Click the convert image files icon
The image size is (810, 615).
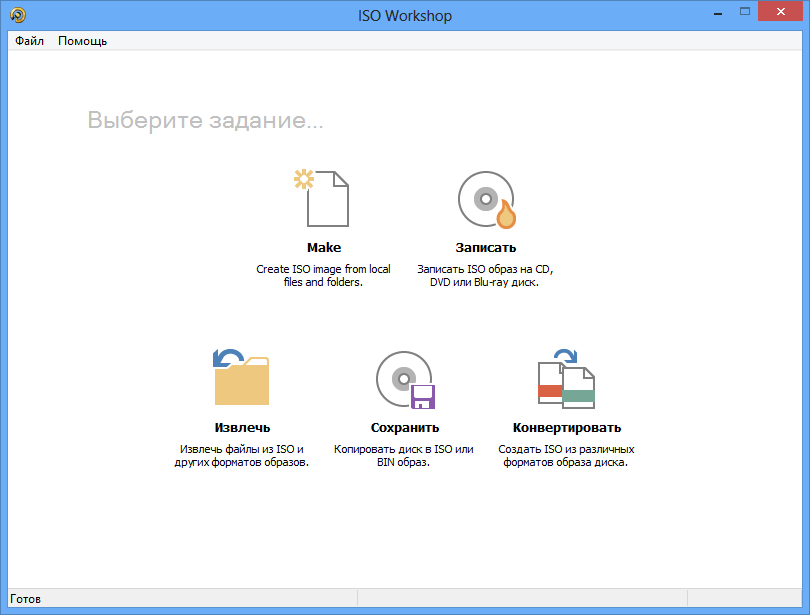[x=566, y=379]
